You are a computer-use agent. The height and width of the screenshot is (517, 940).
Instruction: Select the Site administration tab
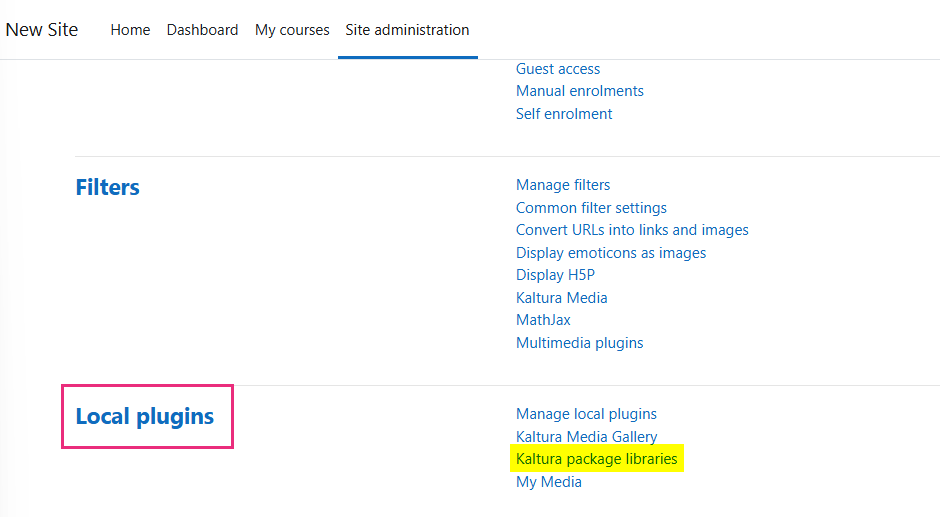407,30
